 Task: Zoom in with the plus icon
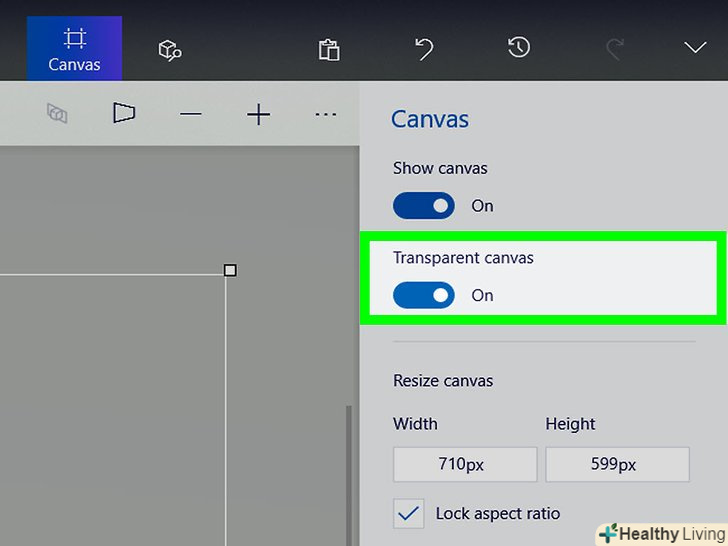point(258,115)
